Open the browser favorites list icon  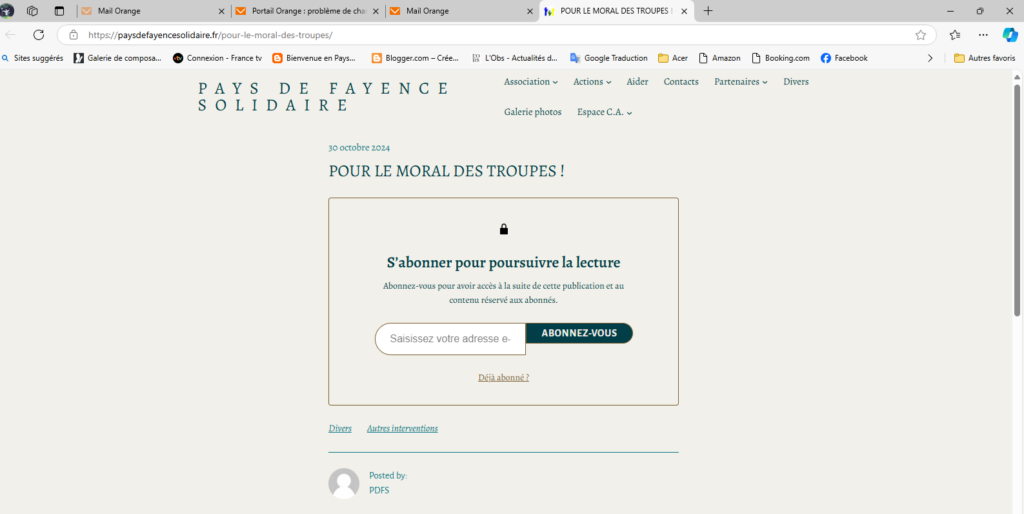coord(954,34)
